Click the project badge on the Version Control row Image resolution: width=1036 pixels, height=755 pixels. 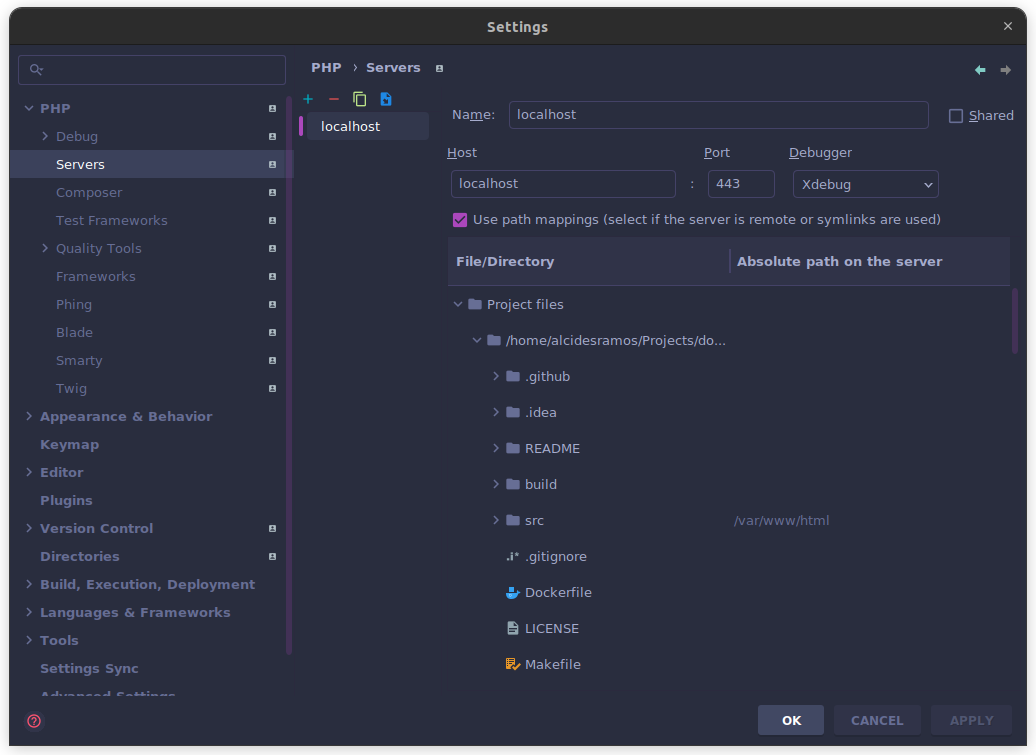coord(272,528)
